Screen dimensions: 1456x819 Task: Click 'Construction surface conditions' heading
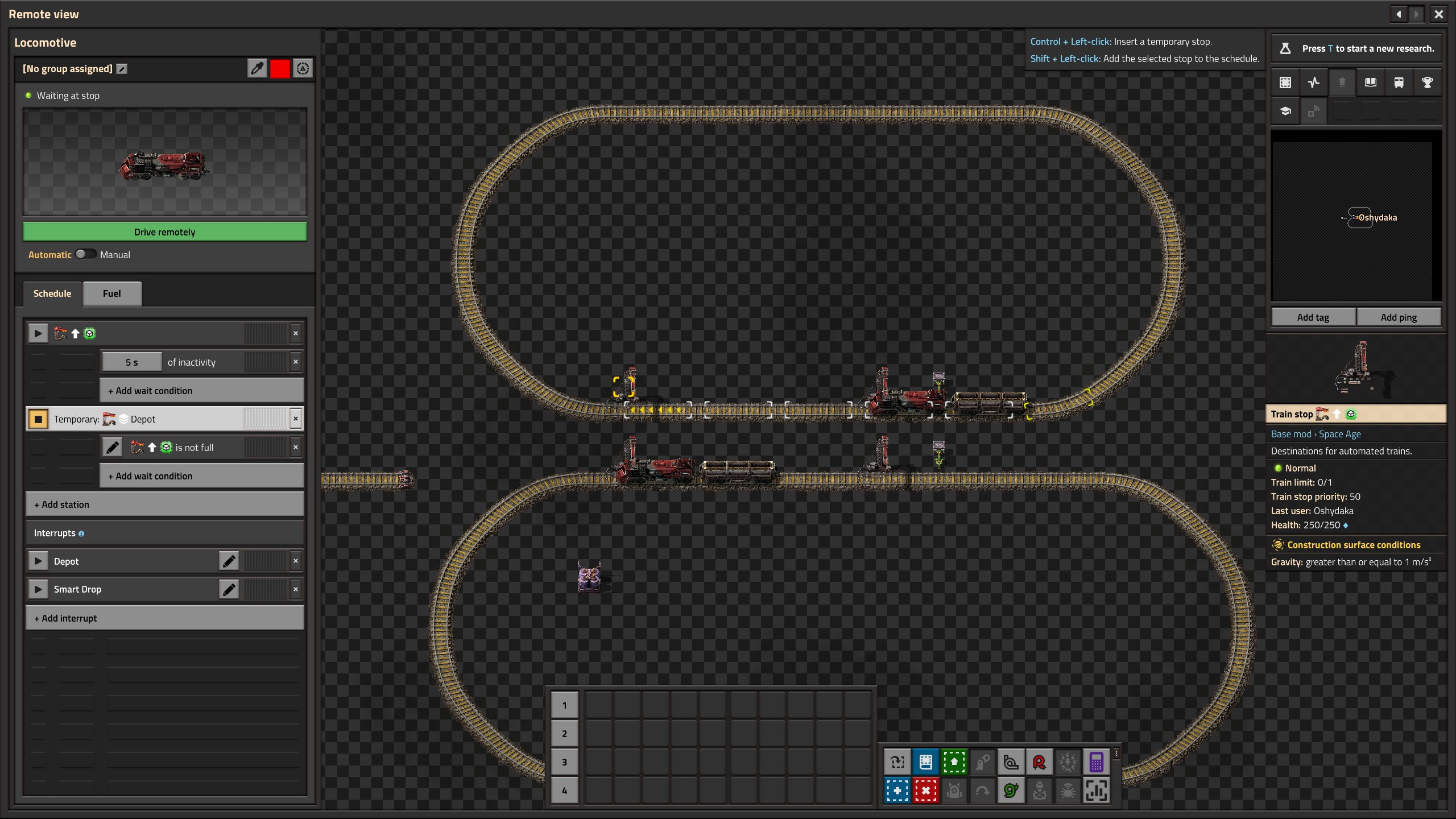pyautogui.click(x=1354, y=545)
